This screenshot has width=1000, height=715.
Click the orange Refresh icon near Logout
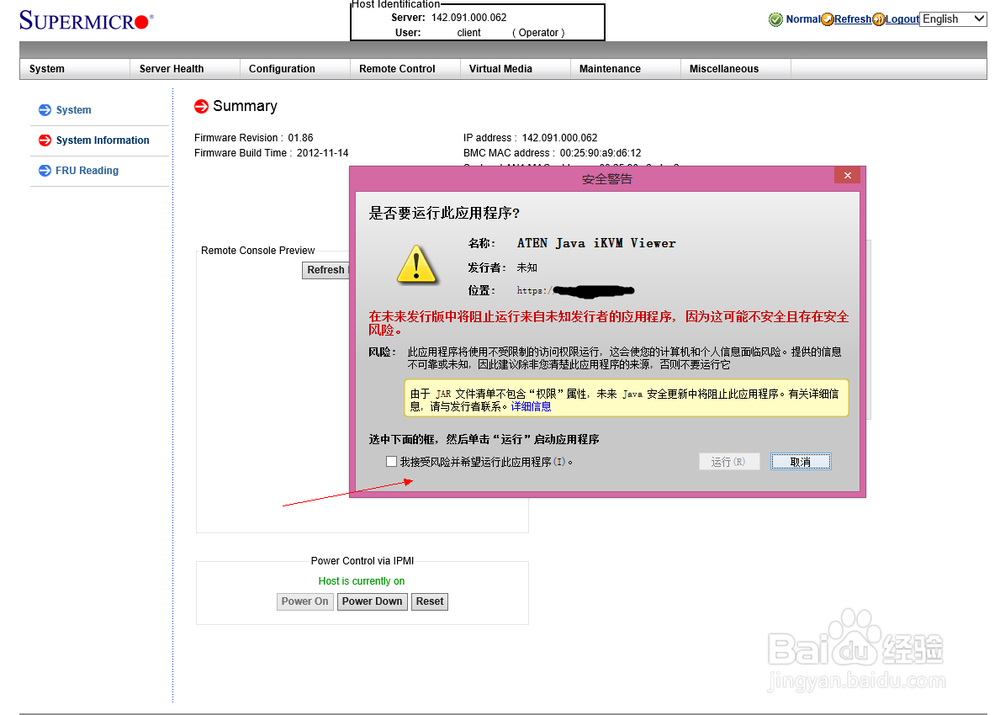[827, 19]
